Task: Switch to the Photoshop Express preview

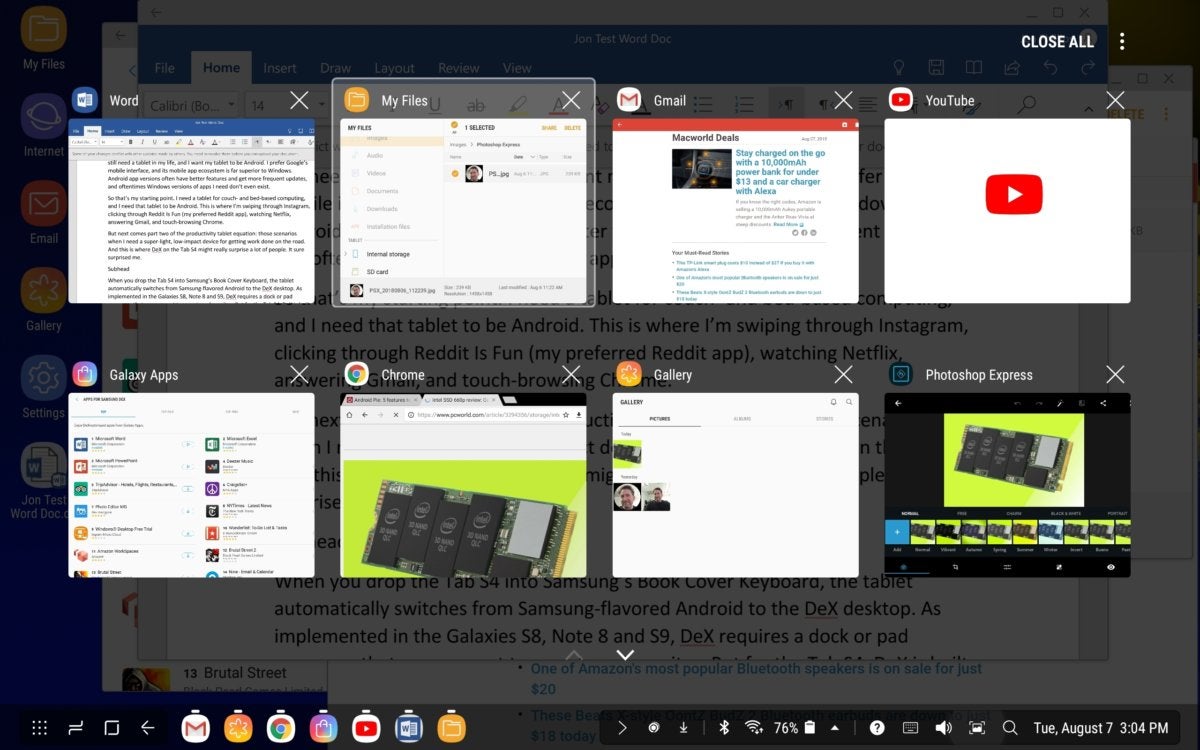Action: [x=1007, y=485]
